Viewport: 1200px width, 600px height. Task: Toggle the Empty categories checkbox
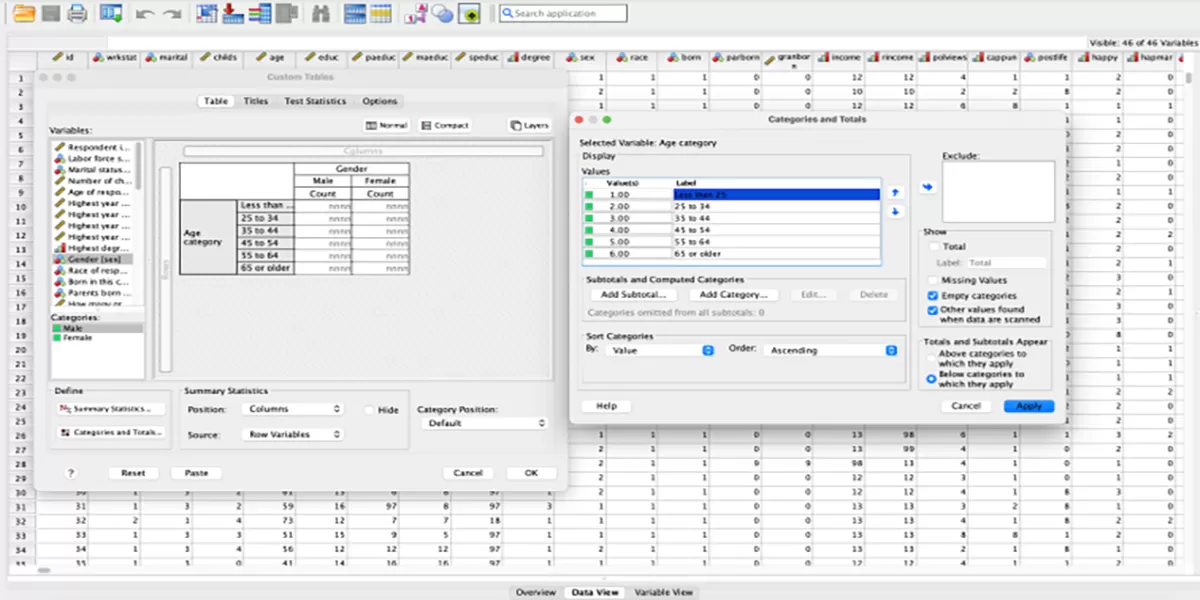point(934,296)
